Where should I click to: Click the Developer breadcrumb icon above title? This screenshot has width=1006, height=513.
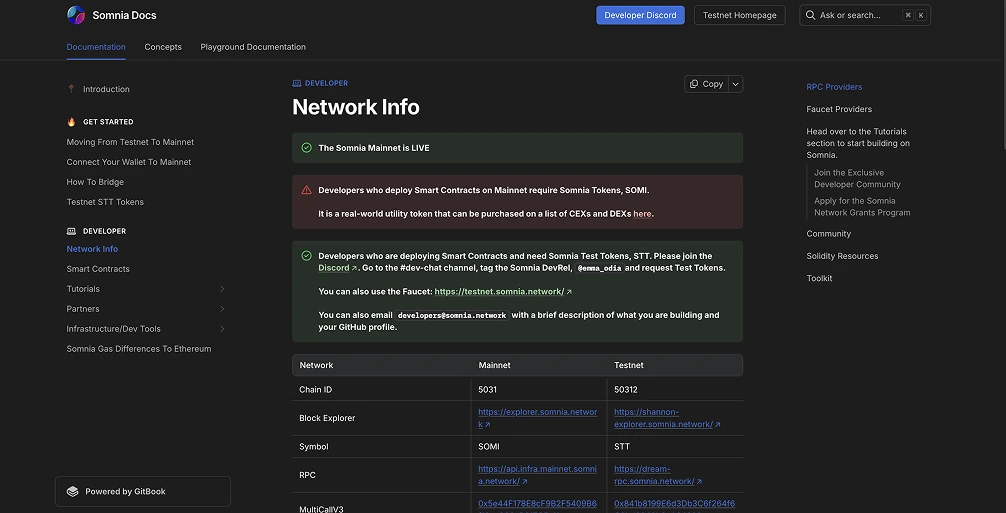(296, 83)
